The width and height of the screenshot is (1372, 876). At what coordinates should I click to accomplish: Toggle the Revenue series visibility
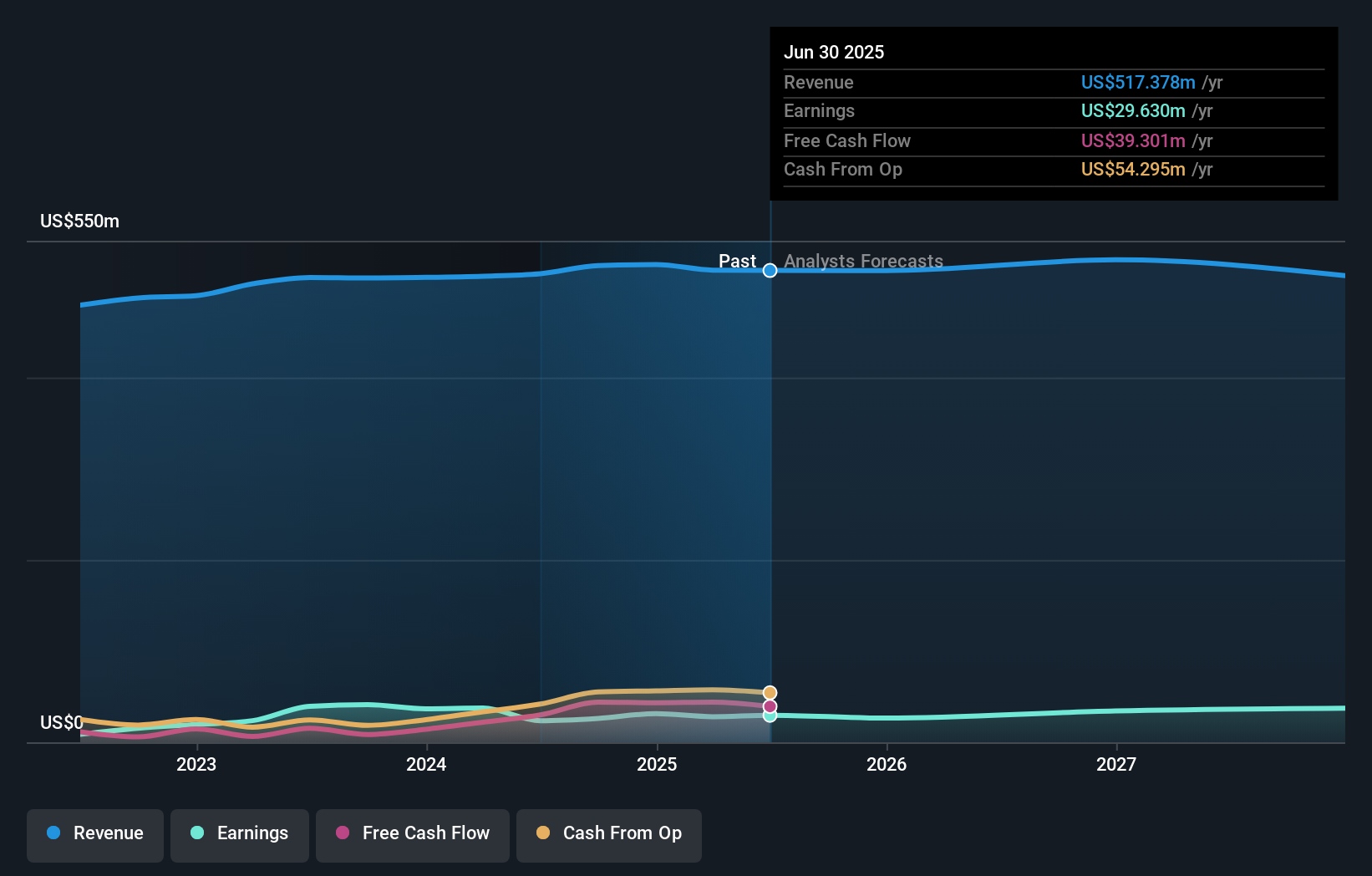click(x=94, y=835)
